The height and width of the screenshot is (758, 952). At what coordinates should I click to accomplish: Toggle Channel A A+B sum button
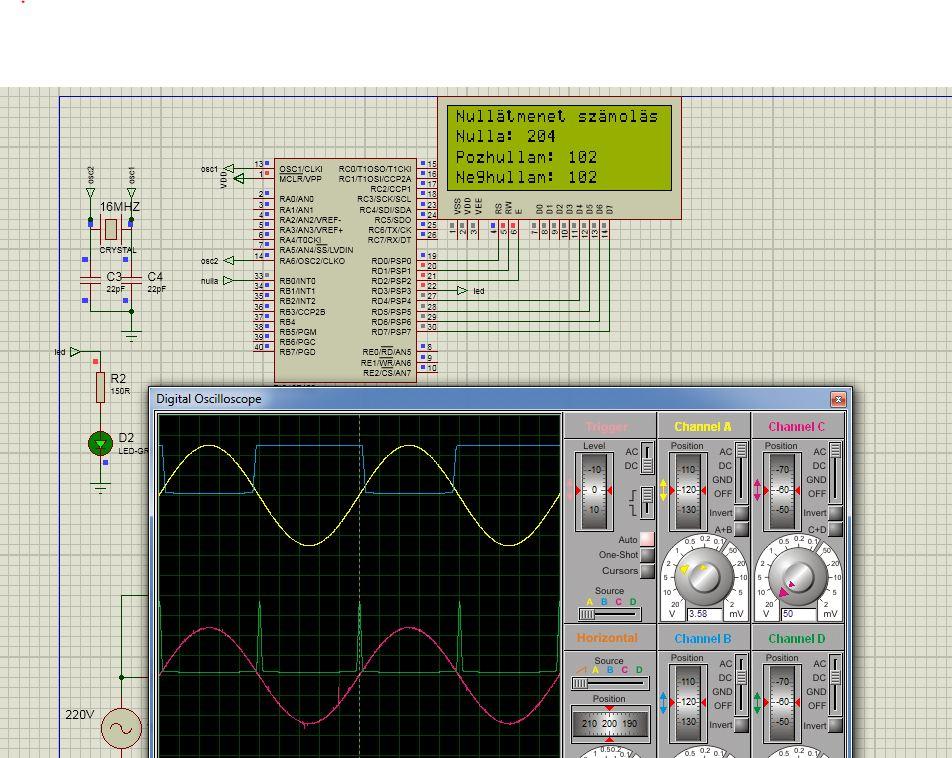click(741, 529)
